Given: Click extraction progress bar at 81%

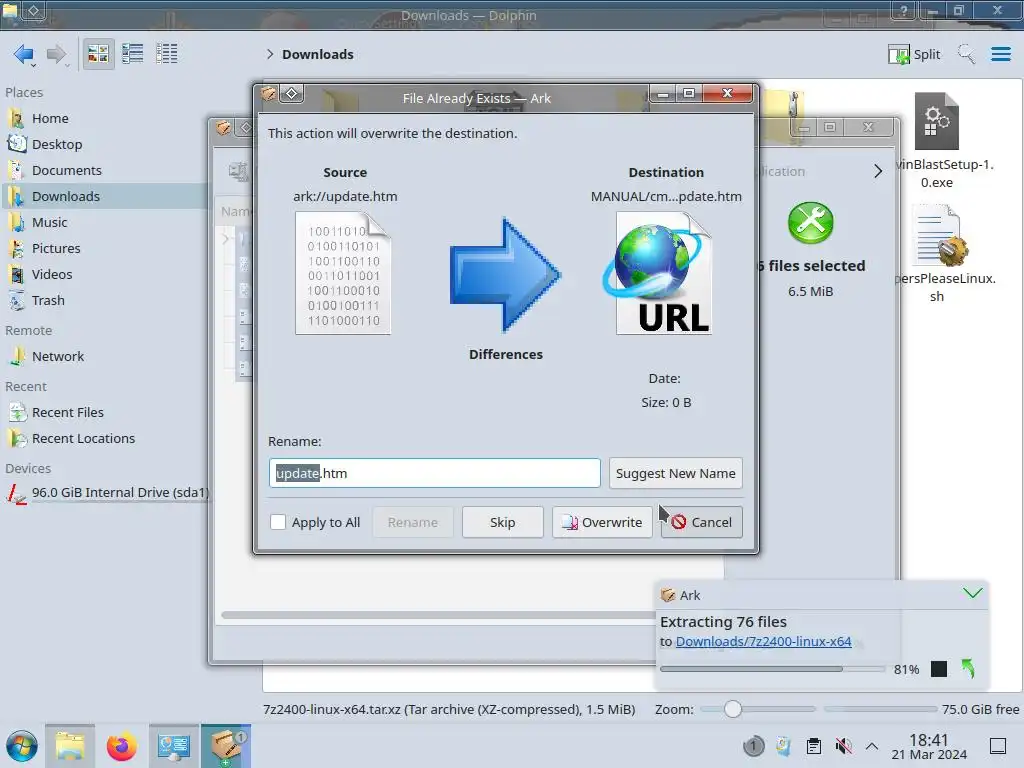Looking at the screenshot, I should point(773,669).
